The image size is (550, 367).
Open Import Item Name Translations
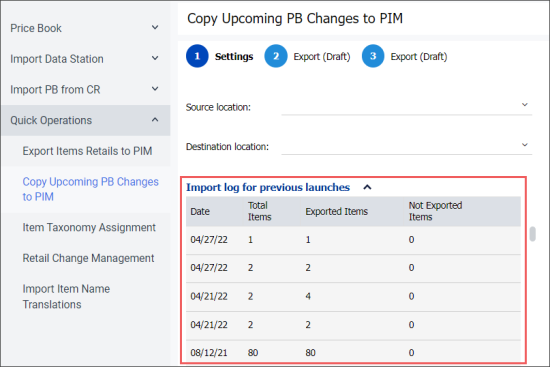(66, 296)
